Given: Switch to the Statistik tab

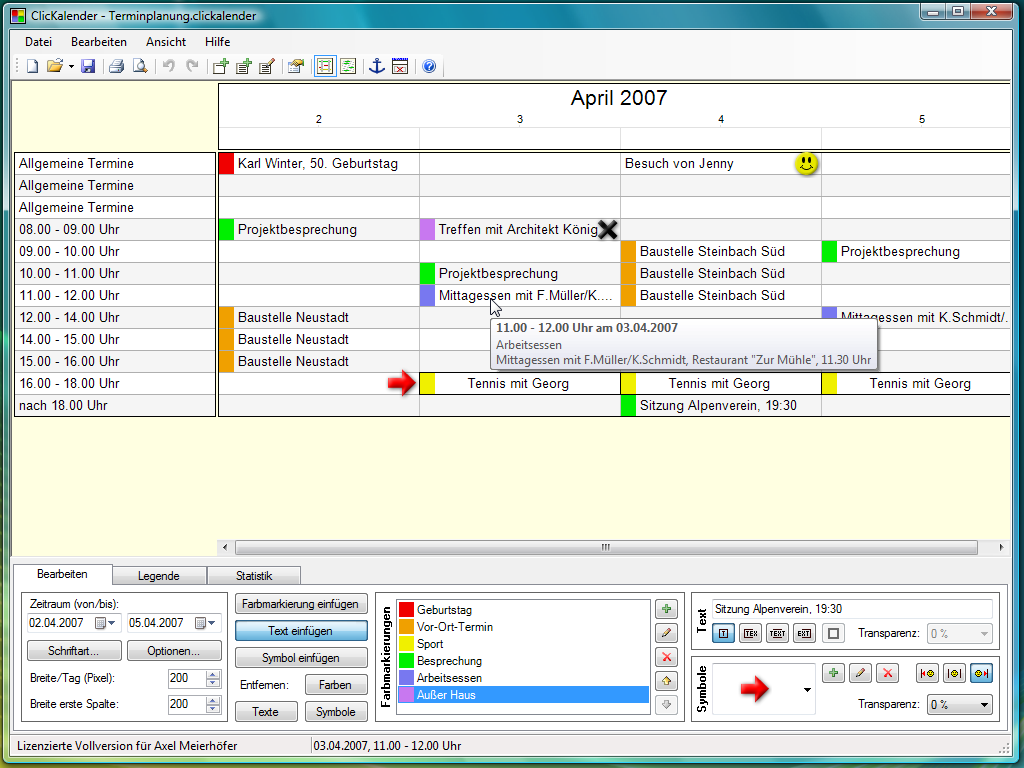Looking at the screenshot, I should coord(253,576).
